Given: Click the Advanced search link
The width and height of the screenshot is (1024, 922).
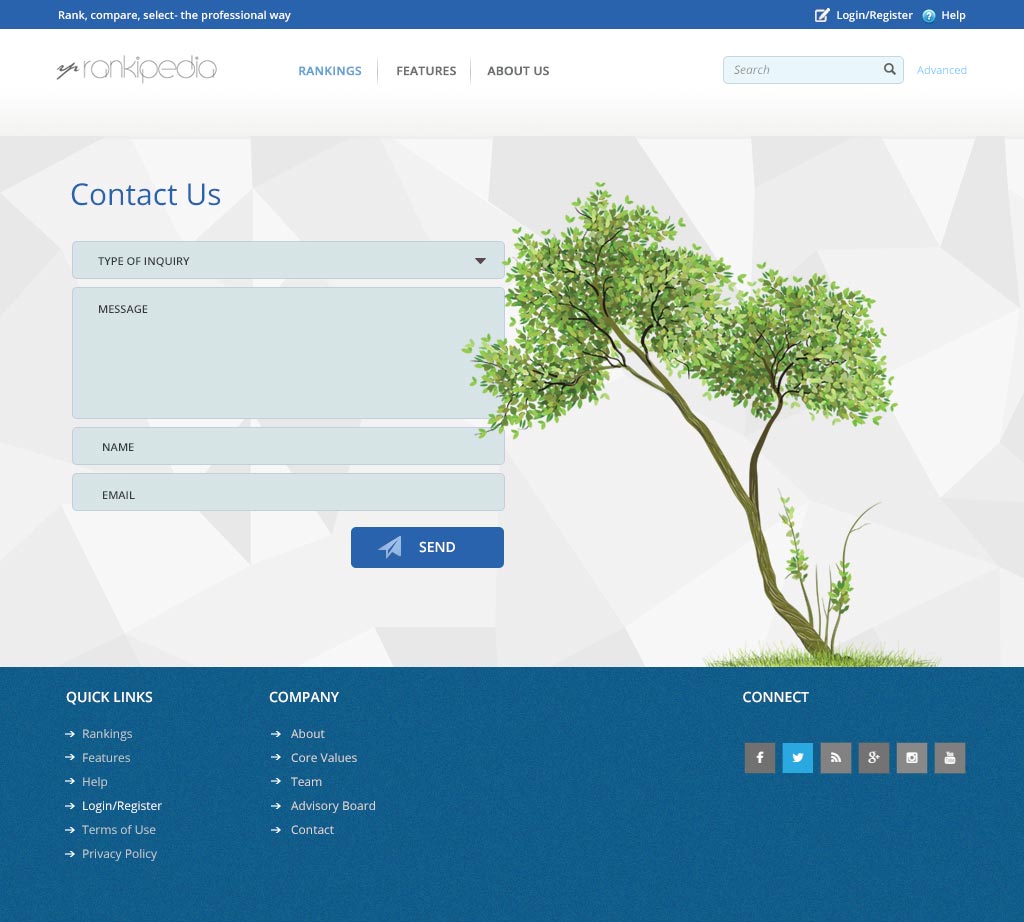Looking at the screenshot, I should 941,70.
